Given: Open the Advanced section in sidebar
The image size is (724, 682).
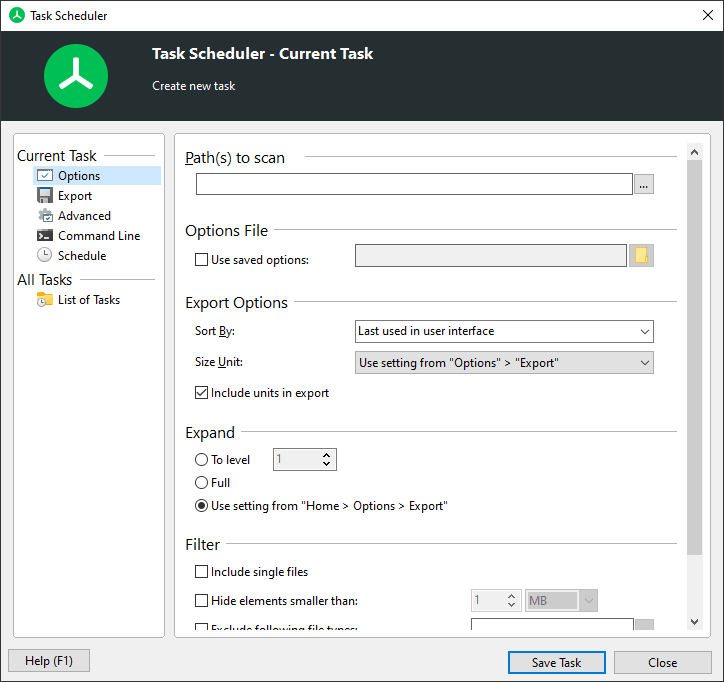Looking at the screenshot, I should (84, 216).
